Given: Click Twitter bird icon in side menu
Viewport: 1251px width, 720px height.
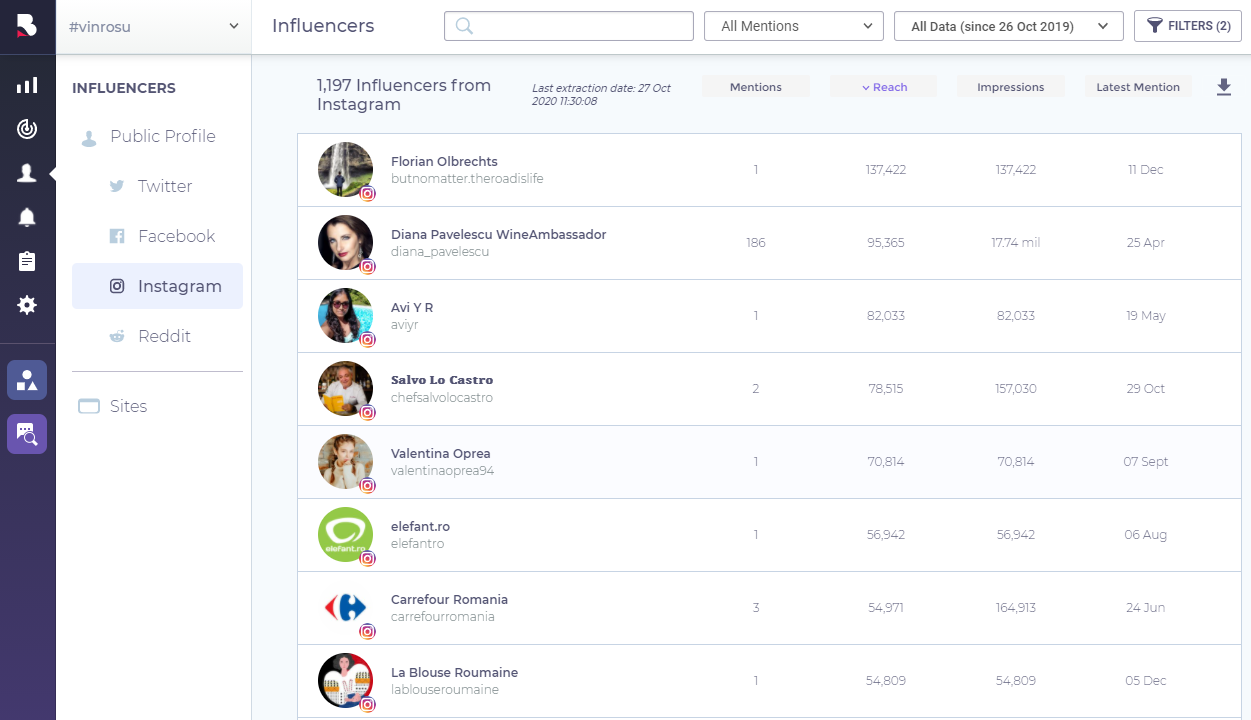Looking at the screenshot, I should pos(117,186).
